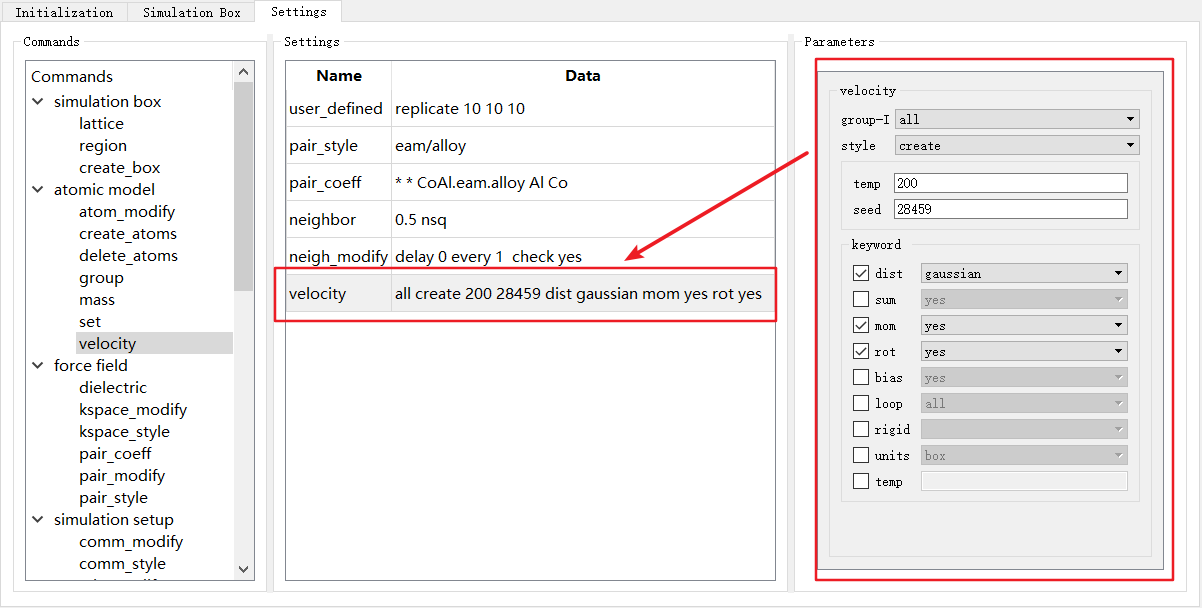Screen dimensions: 1202x608
Task: Select the pair_style command in tree
Action: coord(113,498)
